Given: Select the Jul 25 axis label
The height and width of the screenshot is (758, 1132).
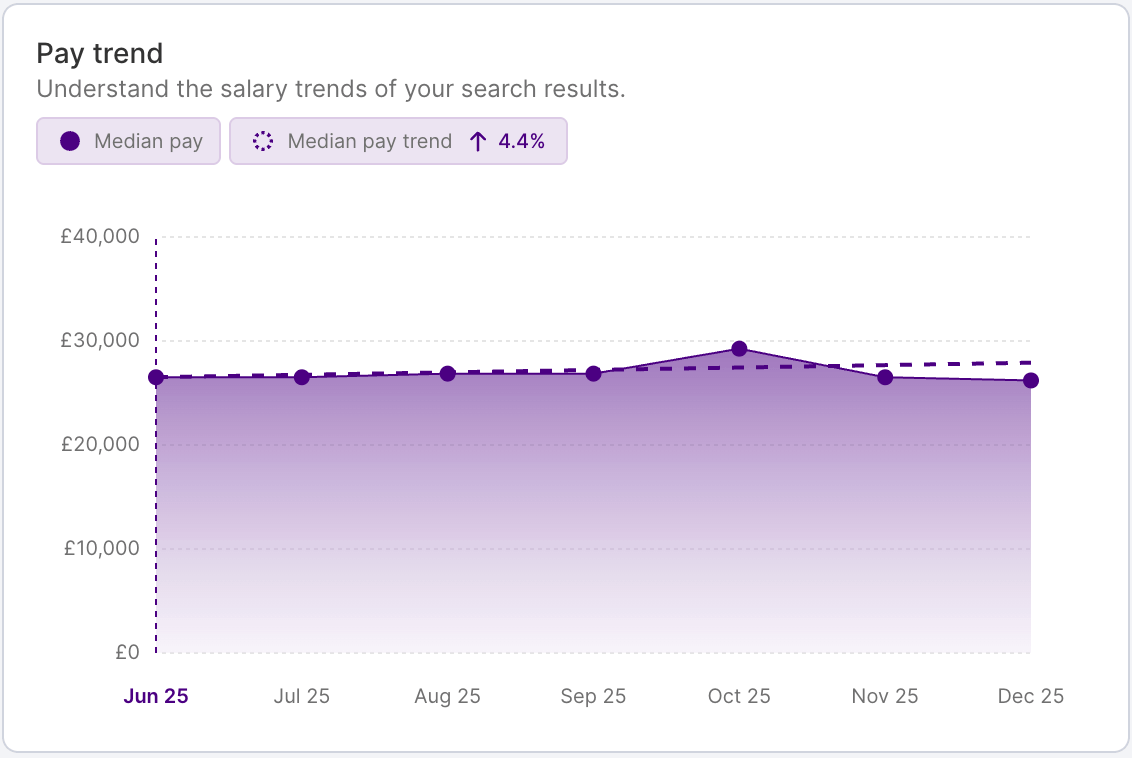Looking at the screenshot, I should pos(301,695).
